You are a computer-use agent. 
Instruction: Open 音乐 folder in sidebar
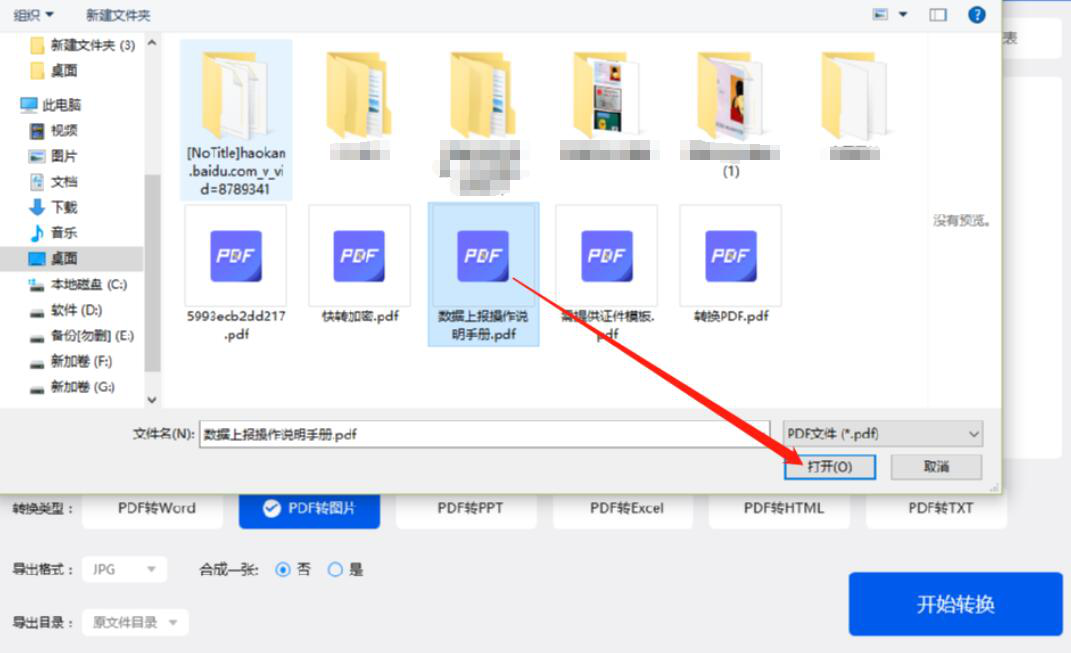(54, 232)
